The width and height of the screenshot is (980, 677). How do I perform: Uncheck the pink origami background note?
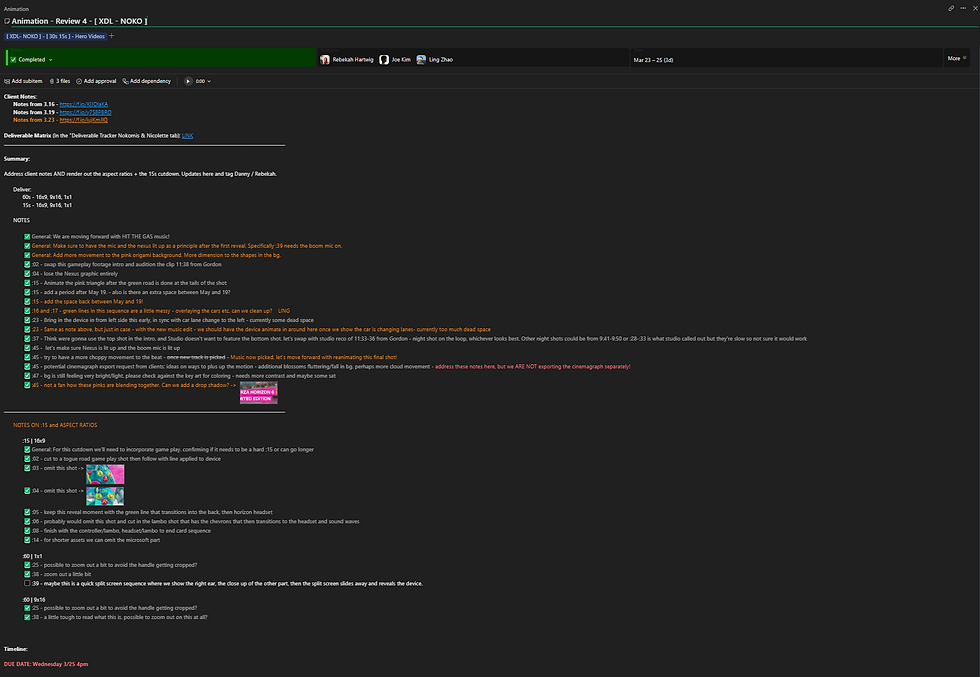tap(27, 255)
